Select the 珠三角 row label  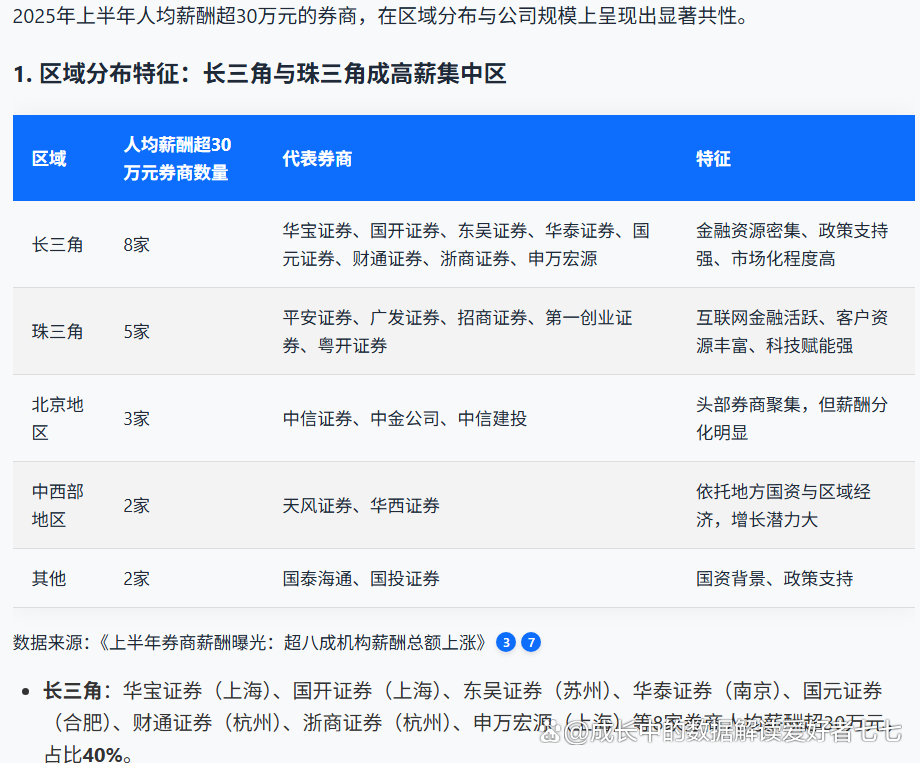coord(58,331)
